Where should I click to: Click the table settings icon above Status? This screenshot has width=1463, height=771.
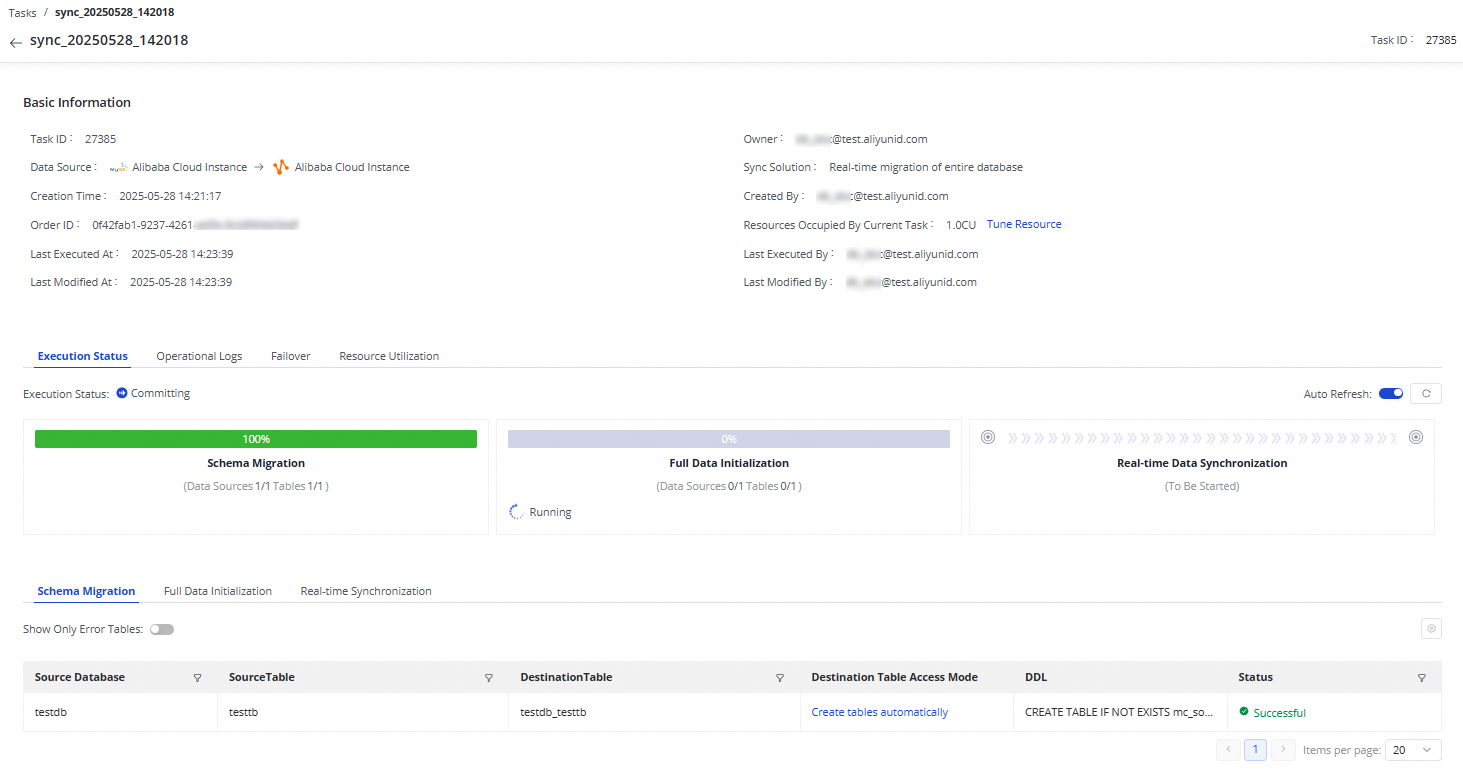click(x=1431, y=629)
